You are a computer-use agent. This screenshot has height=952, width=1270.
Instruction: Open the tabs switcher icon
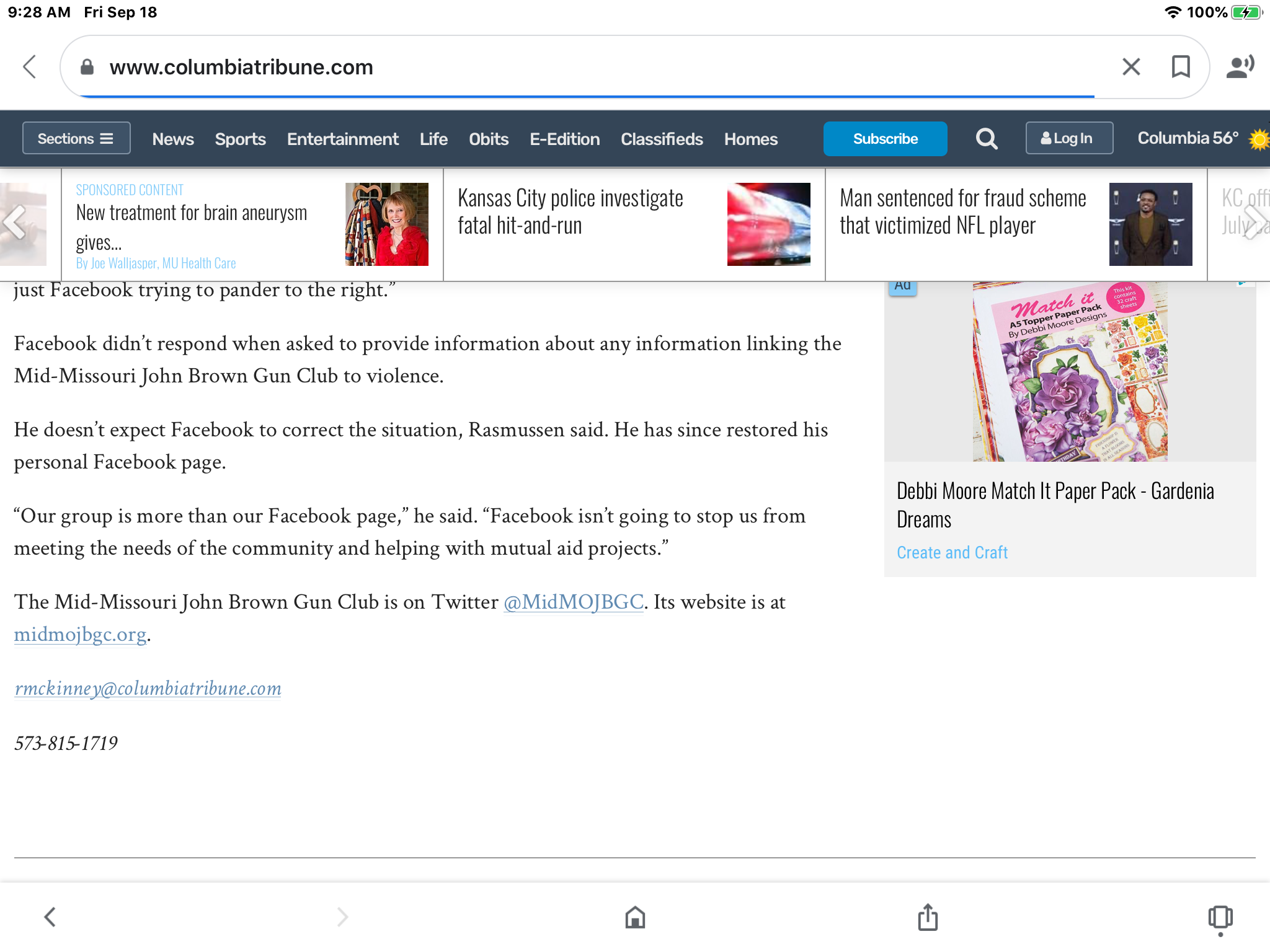(1220, 919)
